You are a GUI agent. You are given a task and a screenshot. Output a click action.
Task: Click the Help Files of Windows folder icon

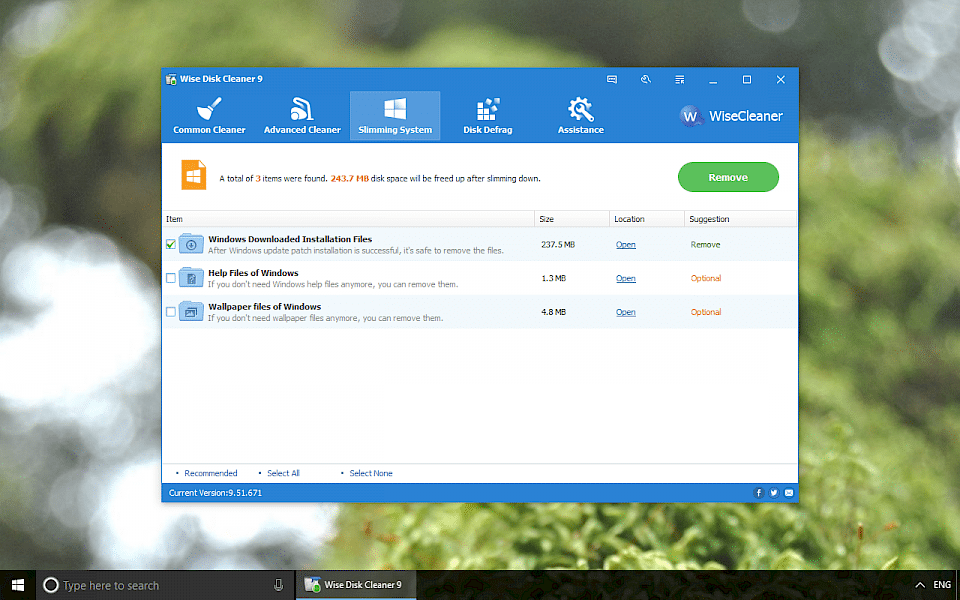click(x=191, y=277)
